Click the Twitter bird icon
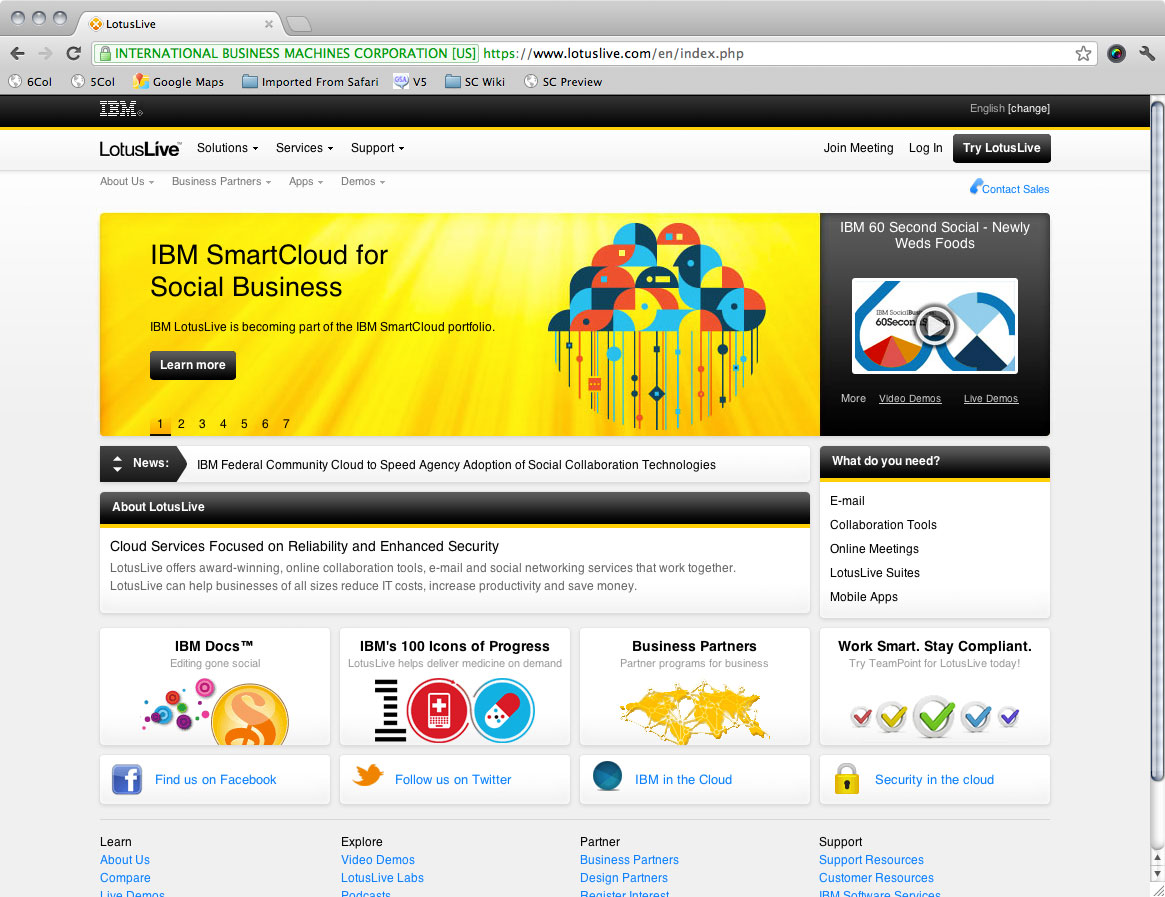 pos(368,776)
